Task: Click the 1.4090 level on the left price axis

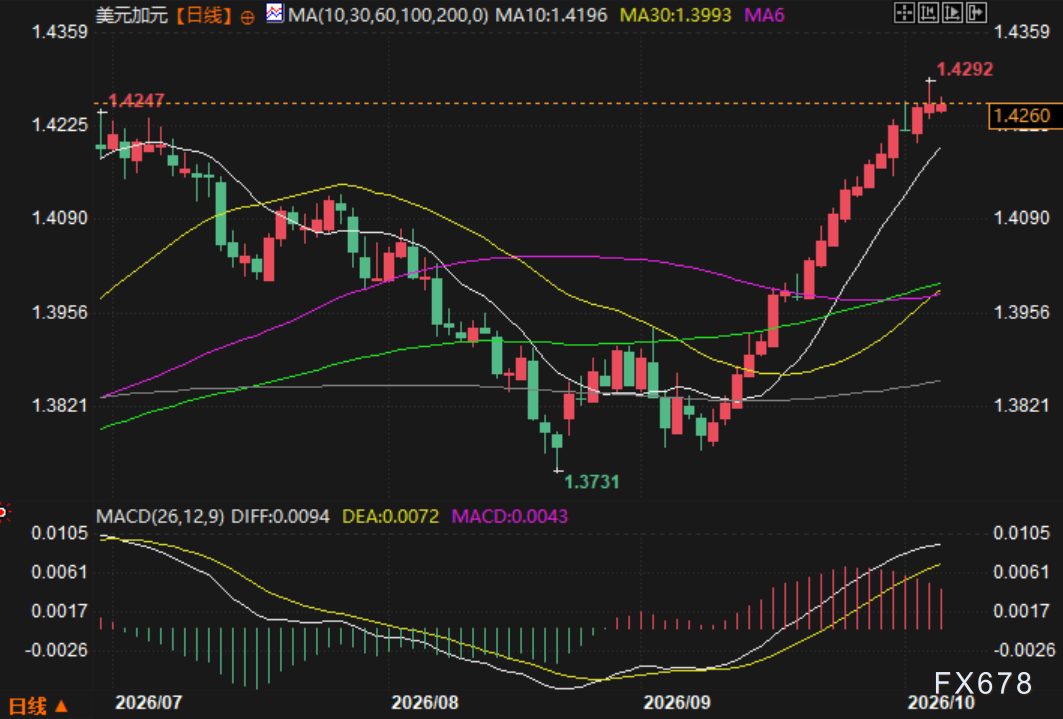Action: [x=60, y=218]
